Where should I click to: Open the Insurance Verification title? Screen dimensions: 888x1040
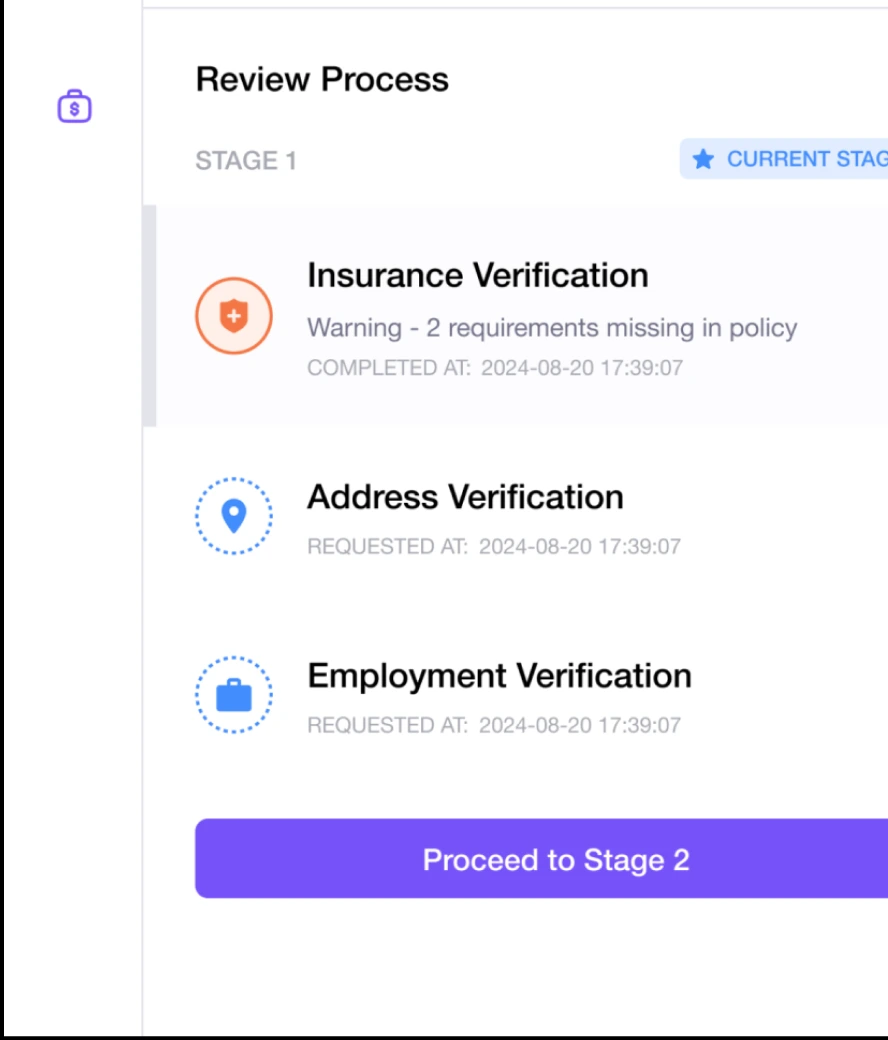point(477,275)
